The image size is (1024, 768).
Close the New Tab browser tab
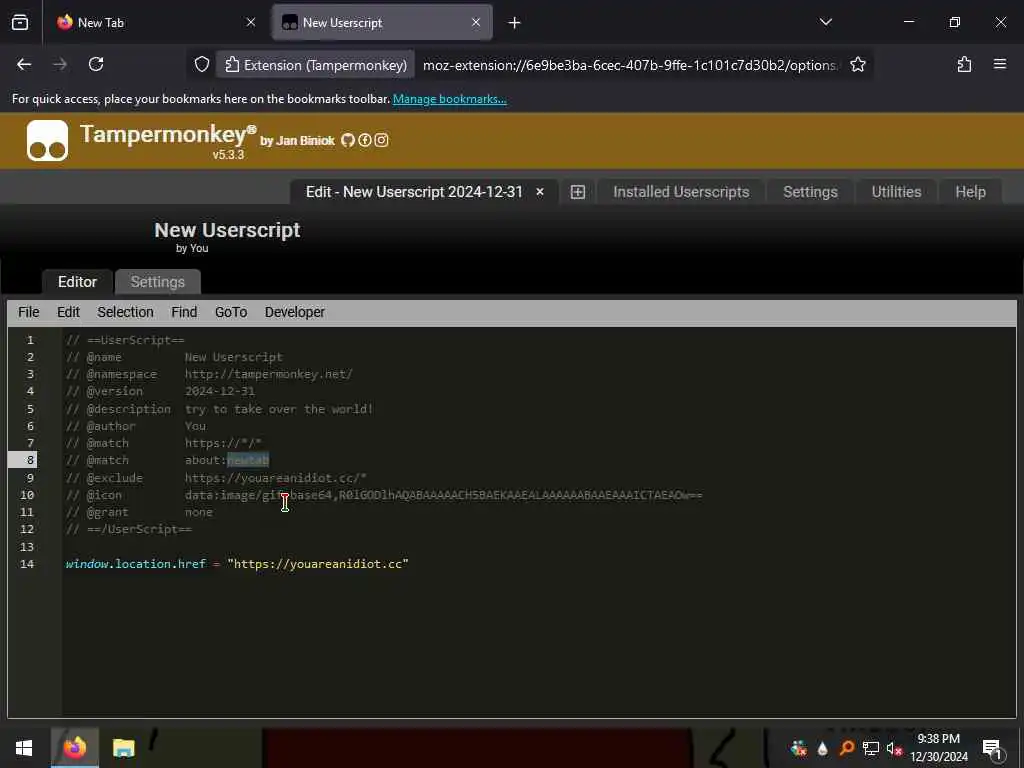[251, 23]
